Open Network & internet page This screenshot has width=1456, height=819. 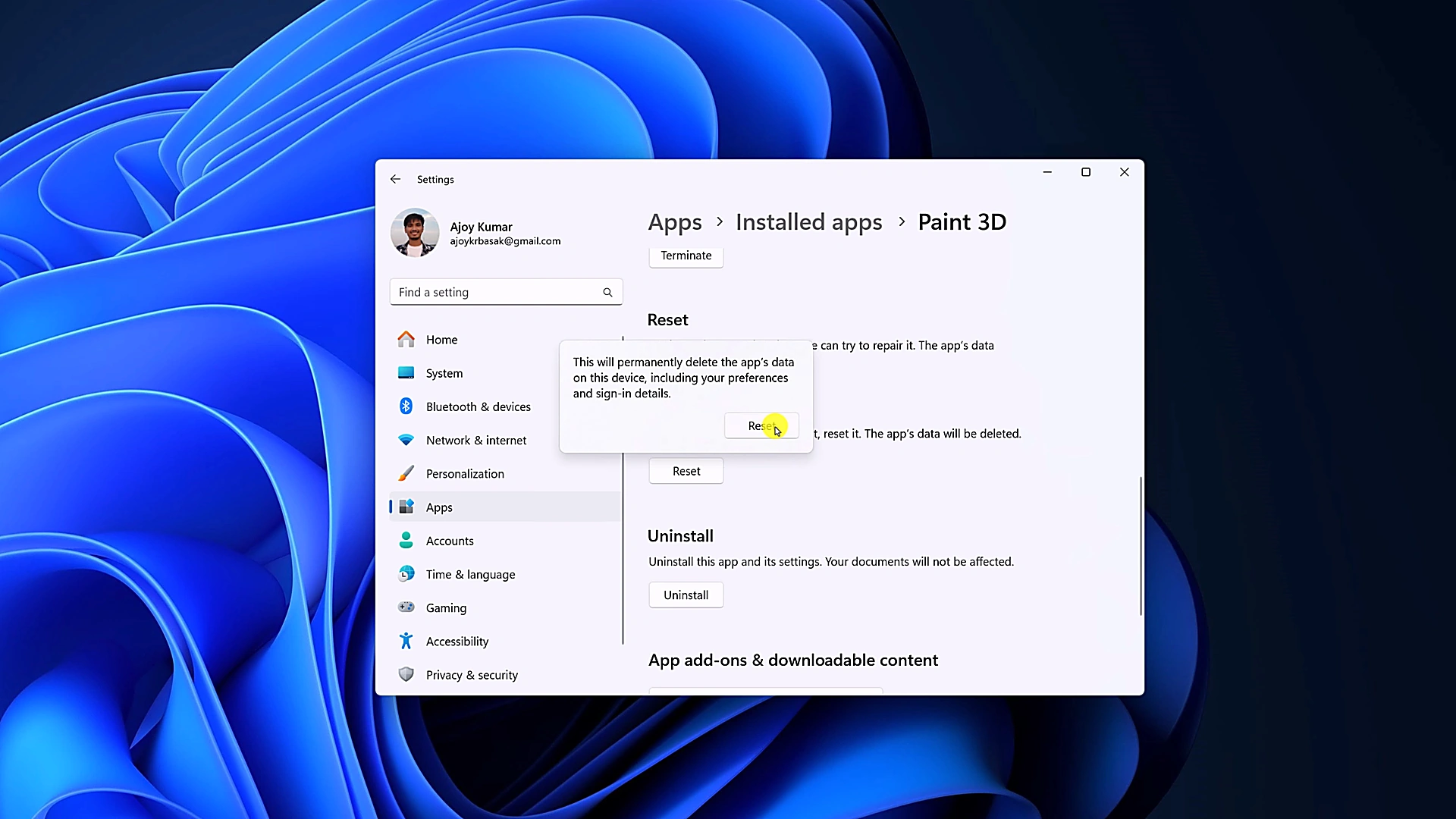pos(506,440)
